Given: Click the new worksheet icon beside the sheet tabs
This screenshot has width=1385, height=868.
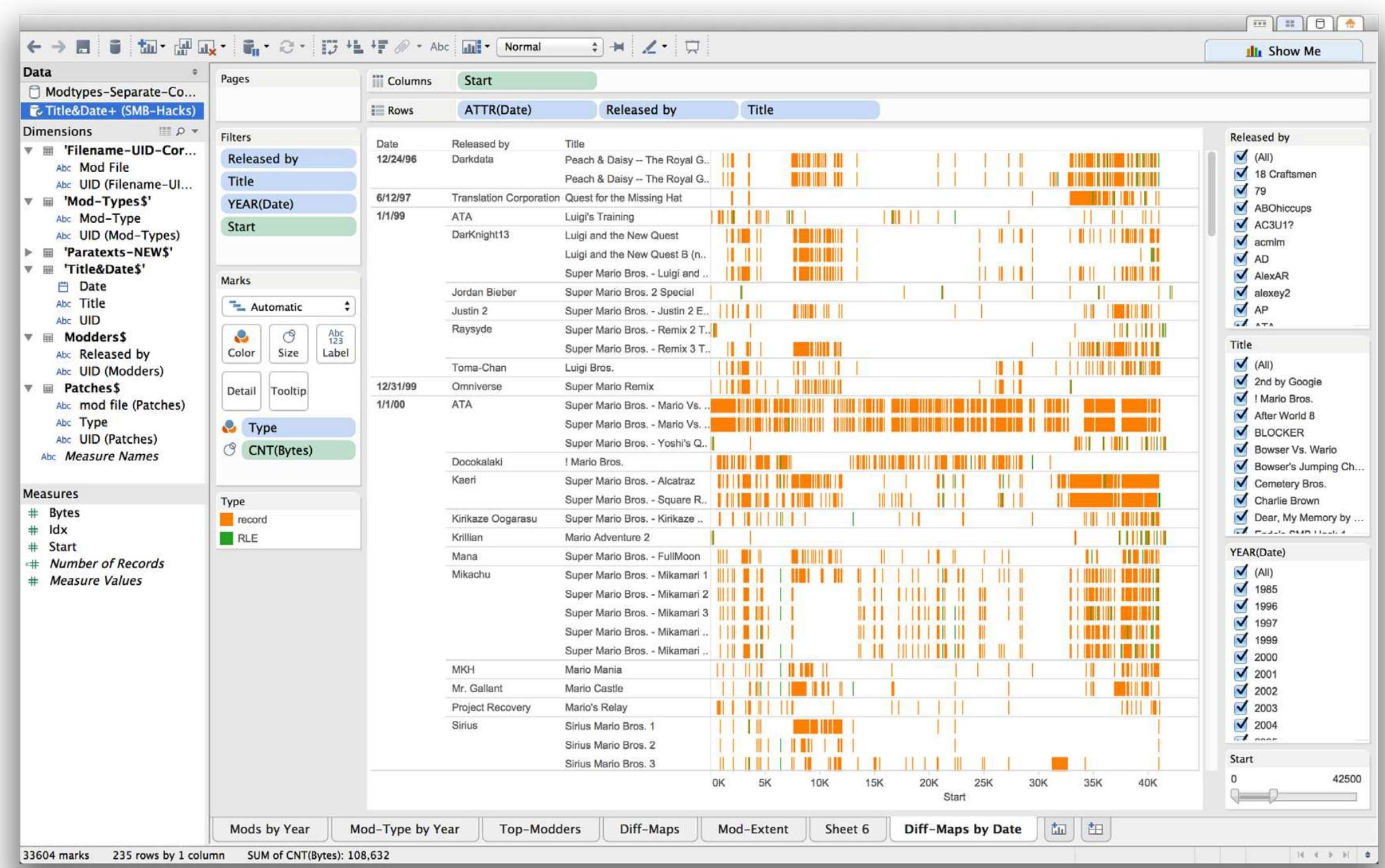Looking at the screenshot, I should (1059, 829).
